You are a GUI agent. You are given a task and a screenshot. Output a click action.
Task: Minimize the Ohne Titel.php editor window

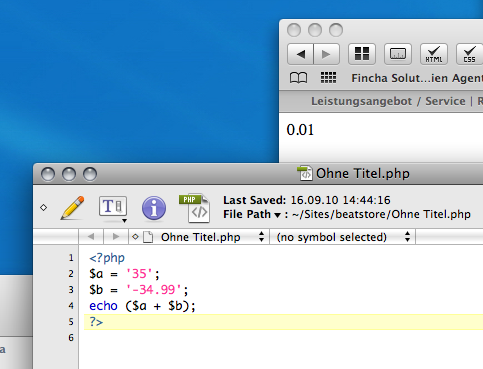pos(69,174)
